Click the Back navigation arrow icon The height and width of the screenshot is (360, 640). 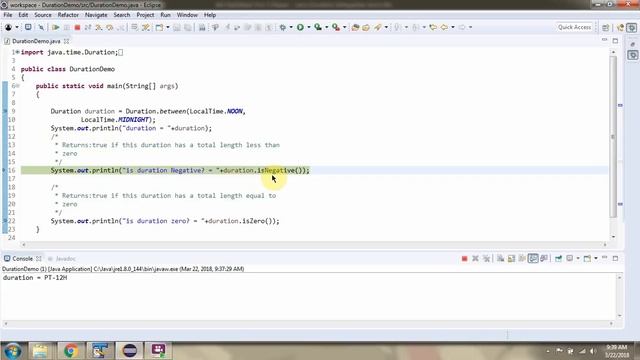coord(444,27)
